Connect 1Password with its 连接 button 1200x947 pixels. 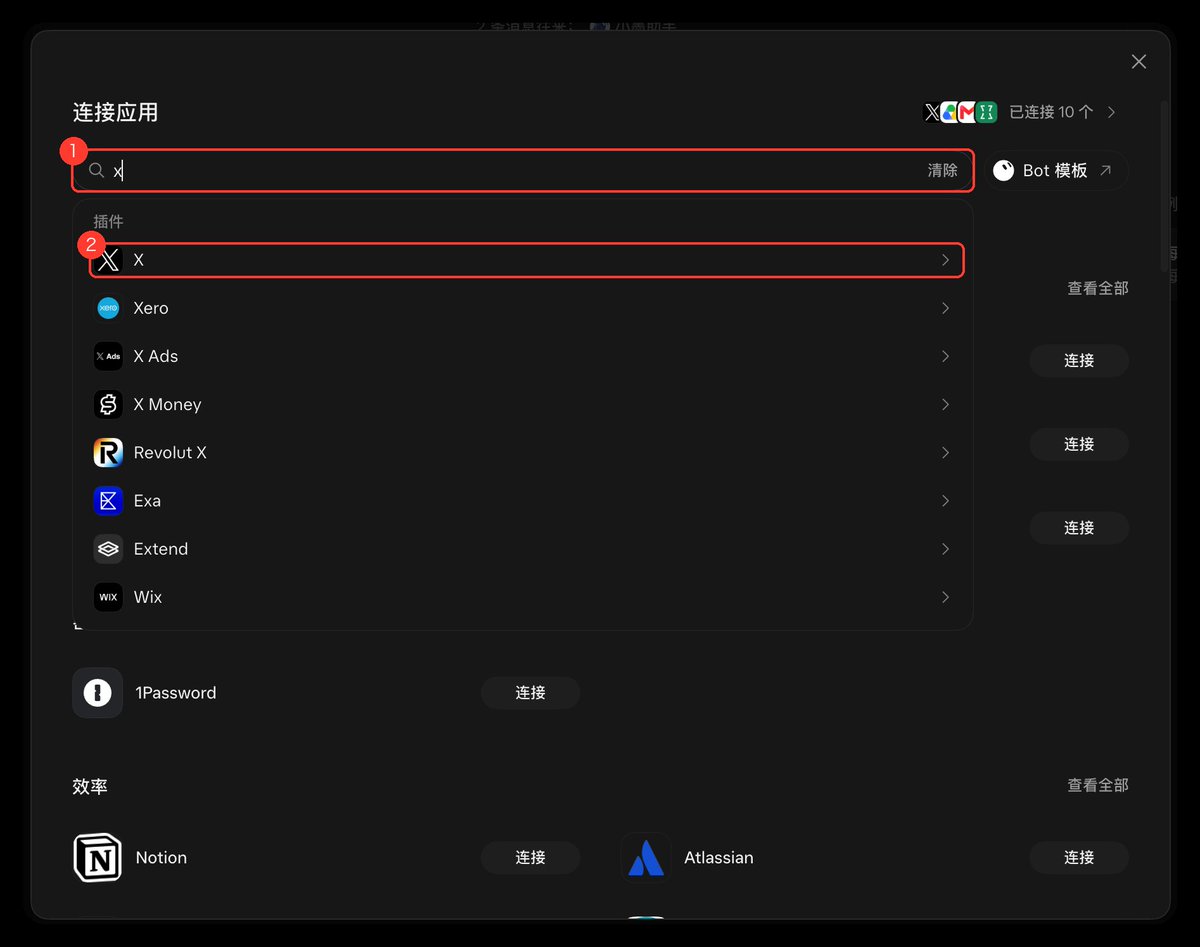tap(530, 693)
